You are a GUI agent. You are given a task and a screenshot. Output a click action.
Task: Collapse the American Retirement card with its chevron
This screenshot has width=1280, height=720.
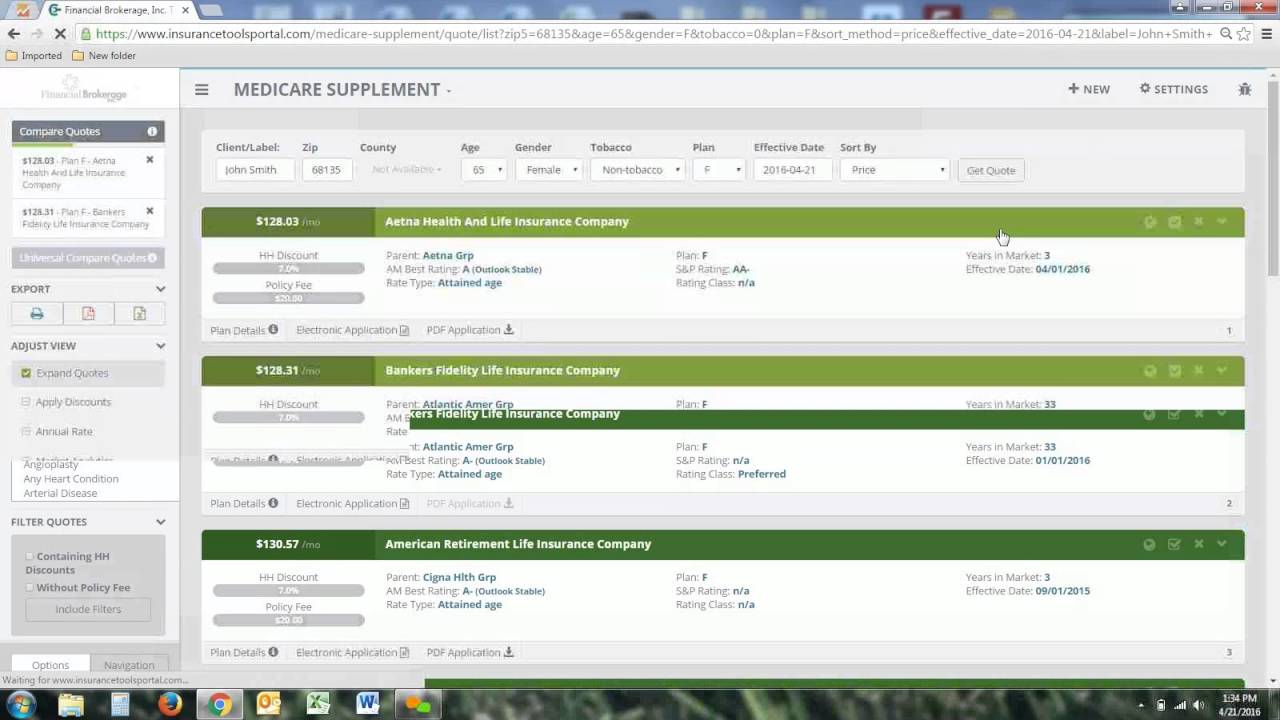tap(1222, 544)
